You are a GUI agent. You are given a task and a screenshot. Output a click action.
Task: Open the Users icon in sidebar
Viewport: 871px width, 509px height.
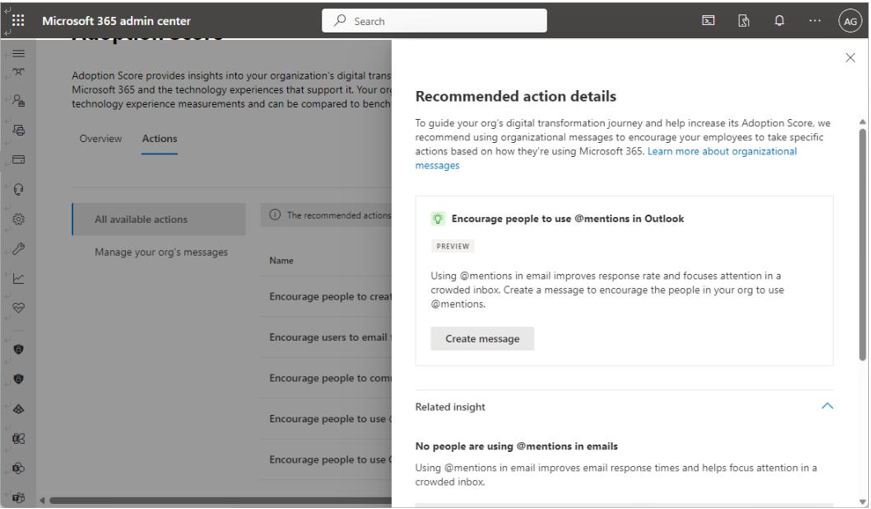(x=18, y=101)
